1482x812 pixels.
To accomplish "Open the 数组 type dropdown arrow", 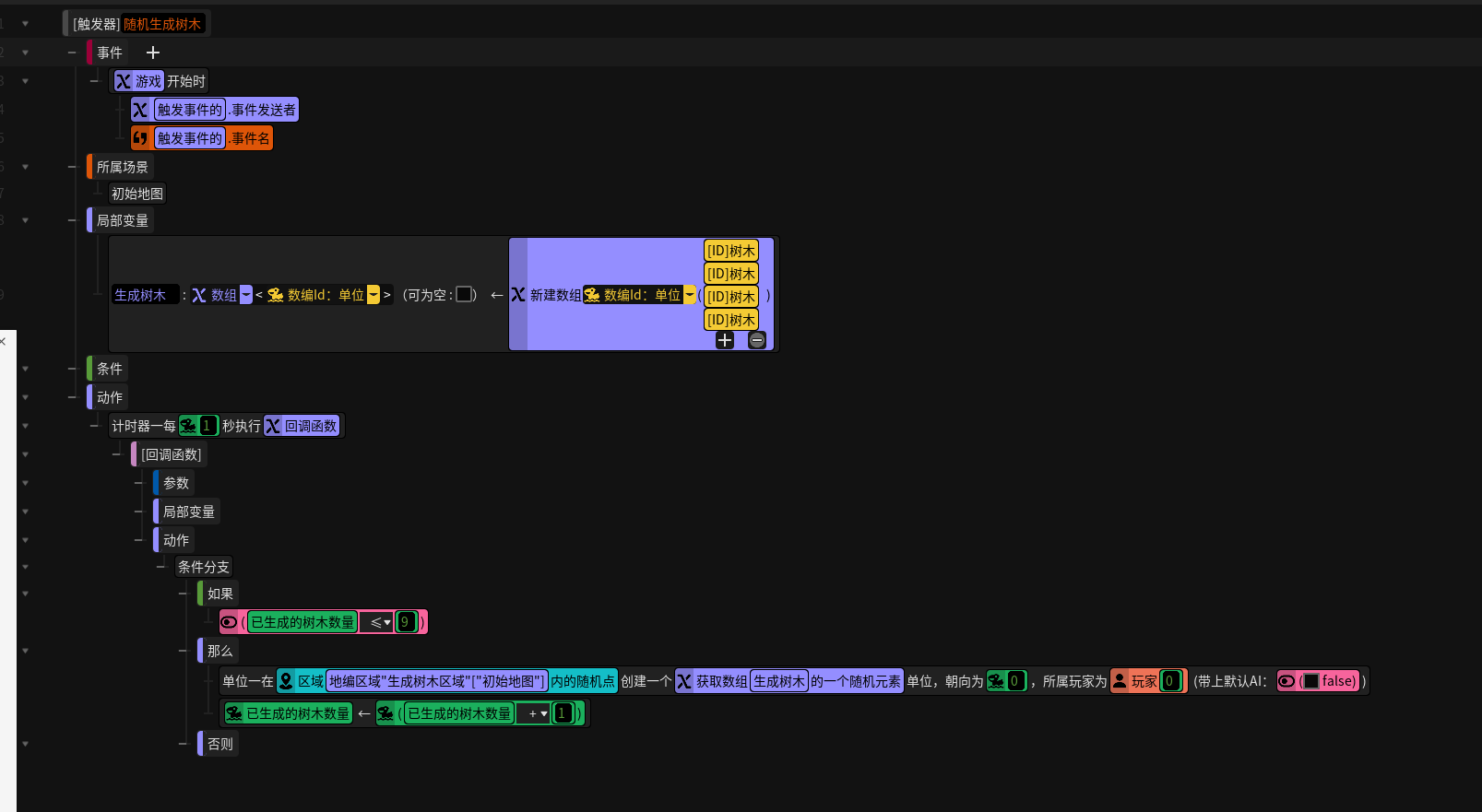I will (246, 295).
